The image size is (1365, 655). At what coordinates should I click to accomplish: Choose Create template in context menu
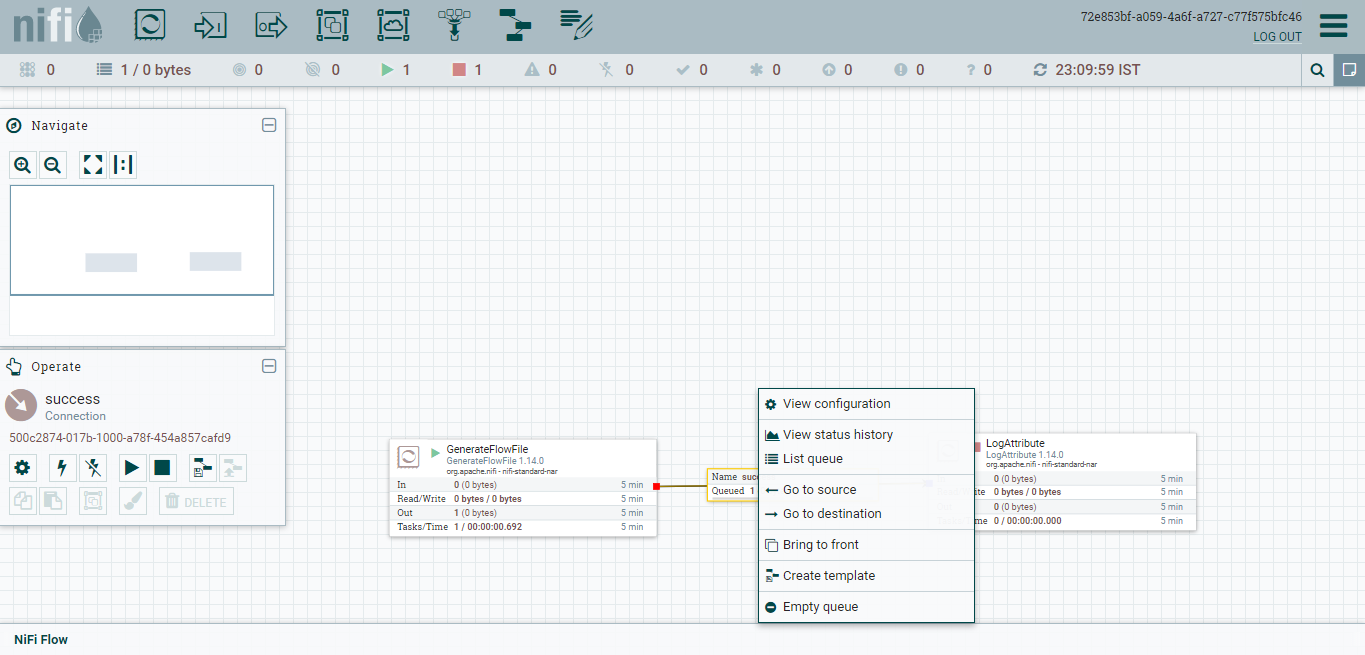(x=866, y=576)
